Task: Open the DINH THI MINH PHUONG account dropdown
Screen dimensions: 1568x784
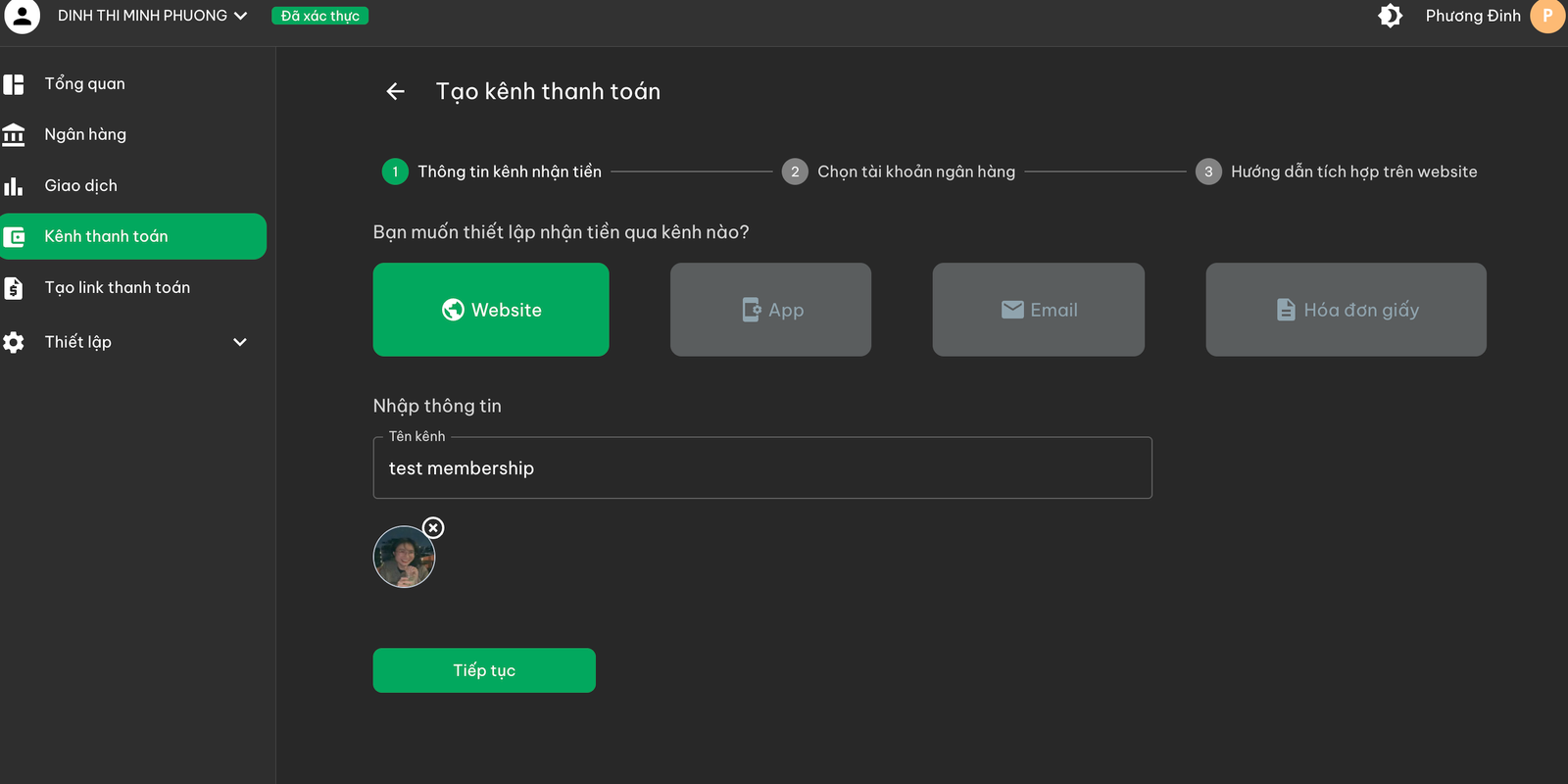Action: (x=152, y=16)
